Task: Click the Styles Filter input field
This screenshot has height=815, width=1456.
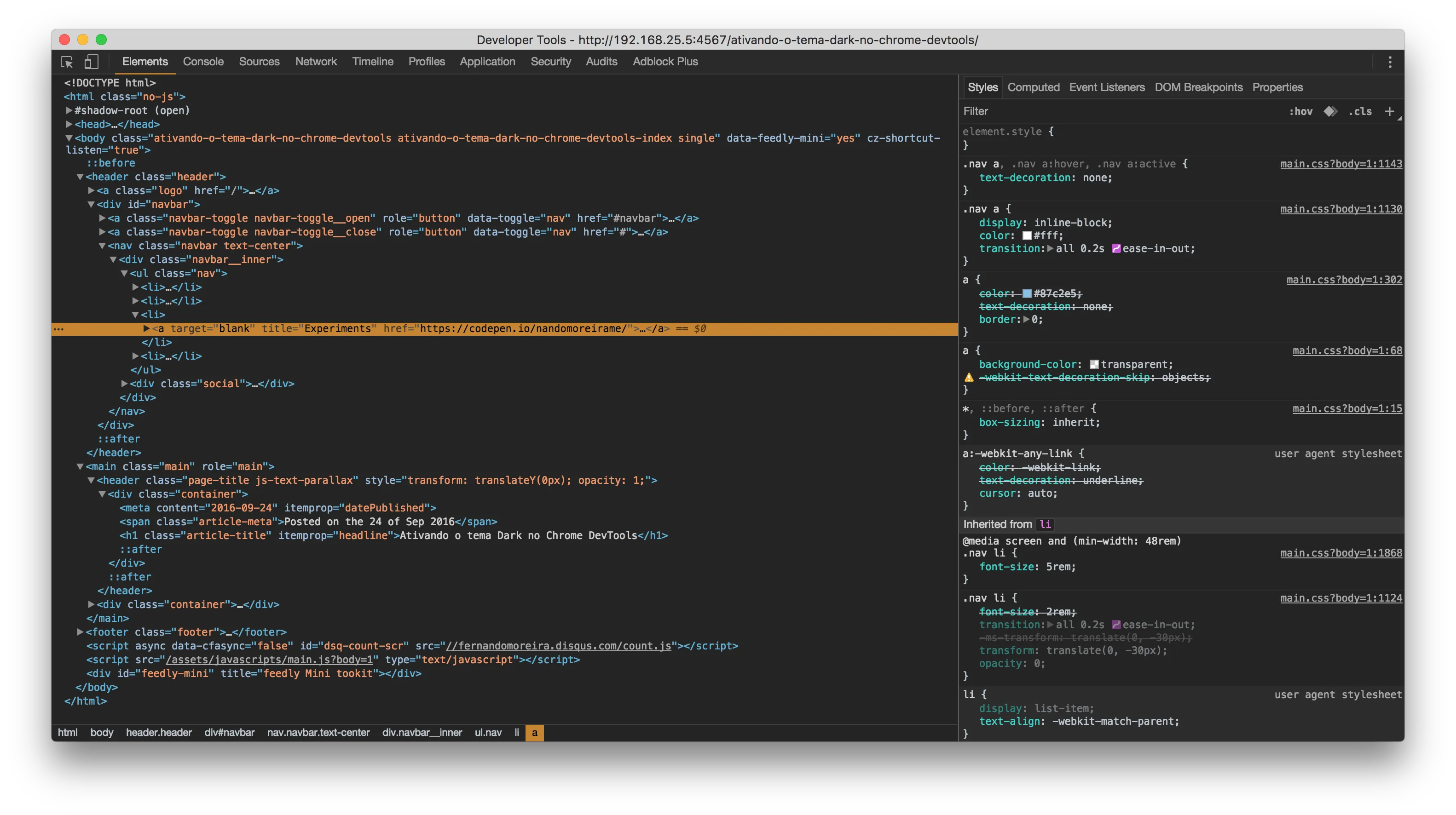Action: click(1119, 111)
